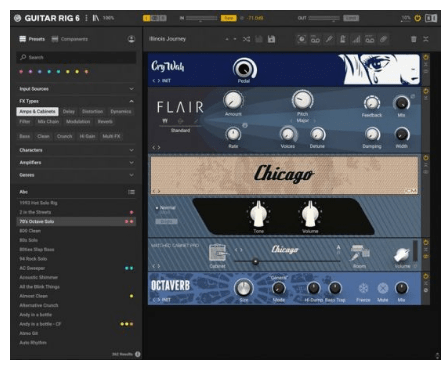Click the square target icon left of tape deck
This screenshot has height=365, width=447.
[x=301, y=39]
